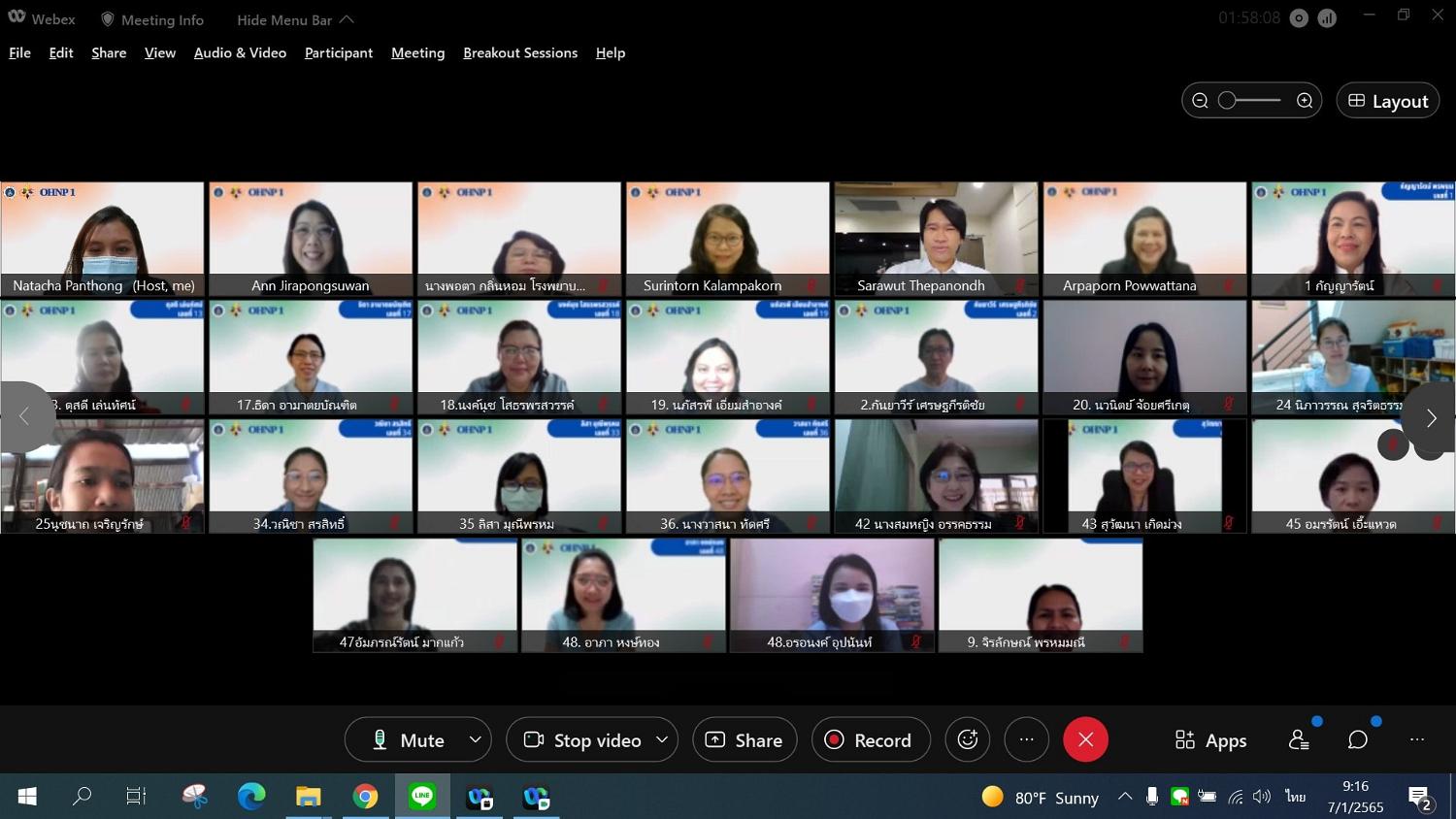Screen dimensions: 1456x819
Task: Open the reactions smiley menu
Action: 968,739
